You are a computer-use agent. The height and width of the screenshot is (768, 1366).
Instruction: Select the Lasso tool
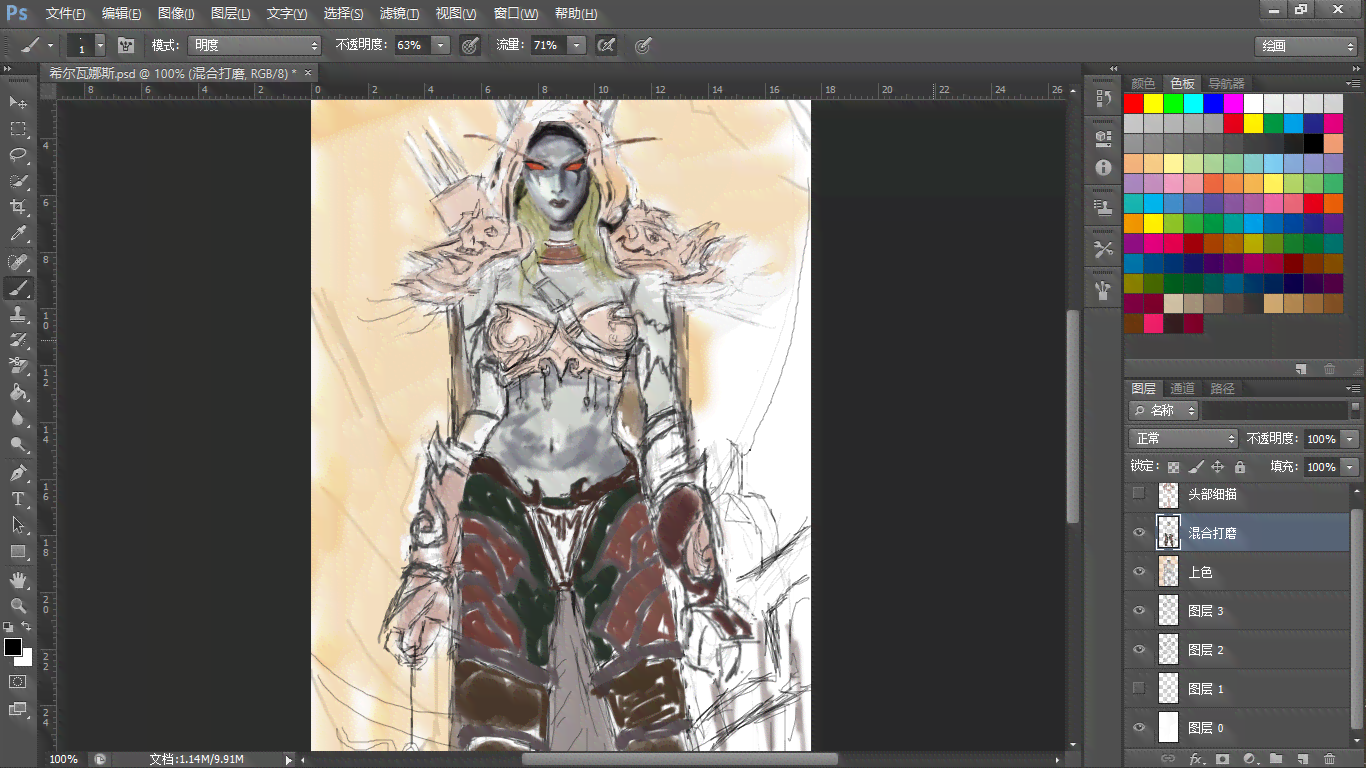coord(18,154)
